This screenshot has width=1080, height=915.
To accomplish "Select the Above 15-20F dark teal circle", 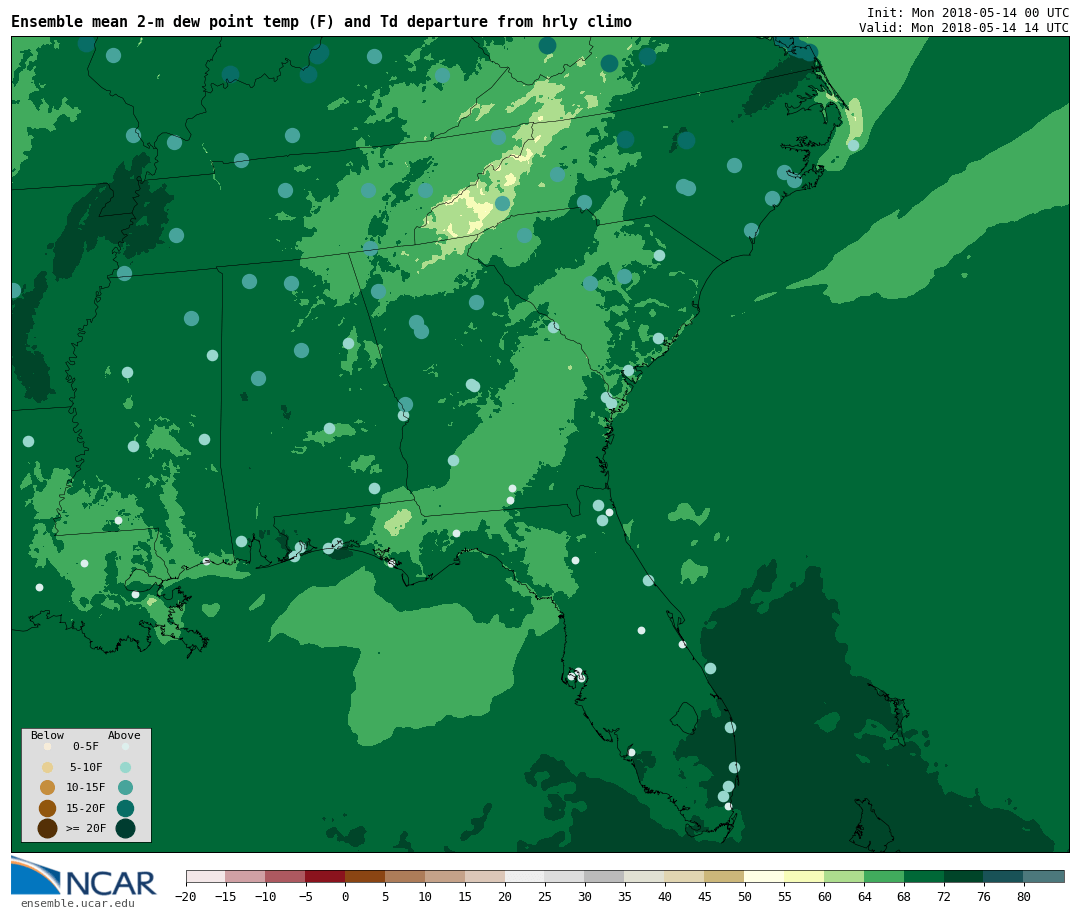I will pyautogui.click(x=125, y=808).
